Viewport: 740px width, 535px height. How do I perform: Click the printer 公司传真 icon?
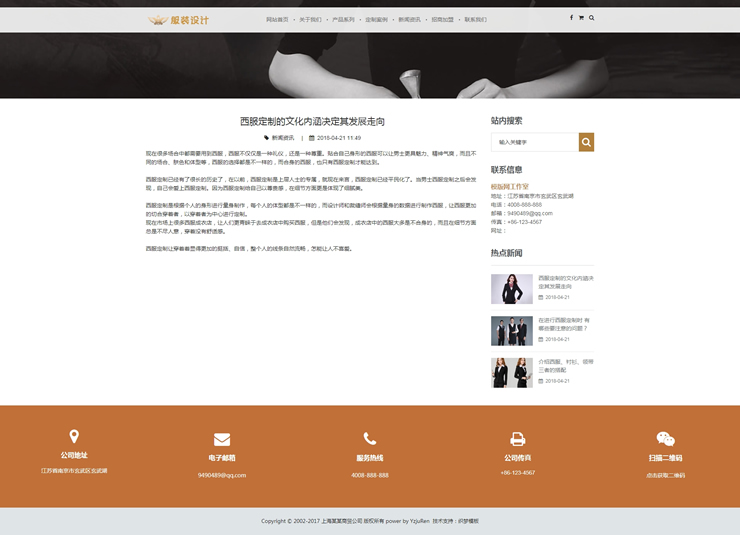518,439
